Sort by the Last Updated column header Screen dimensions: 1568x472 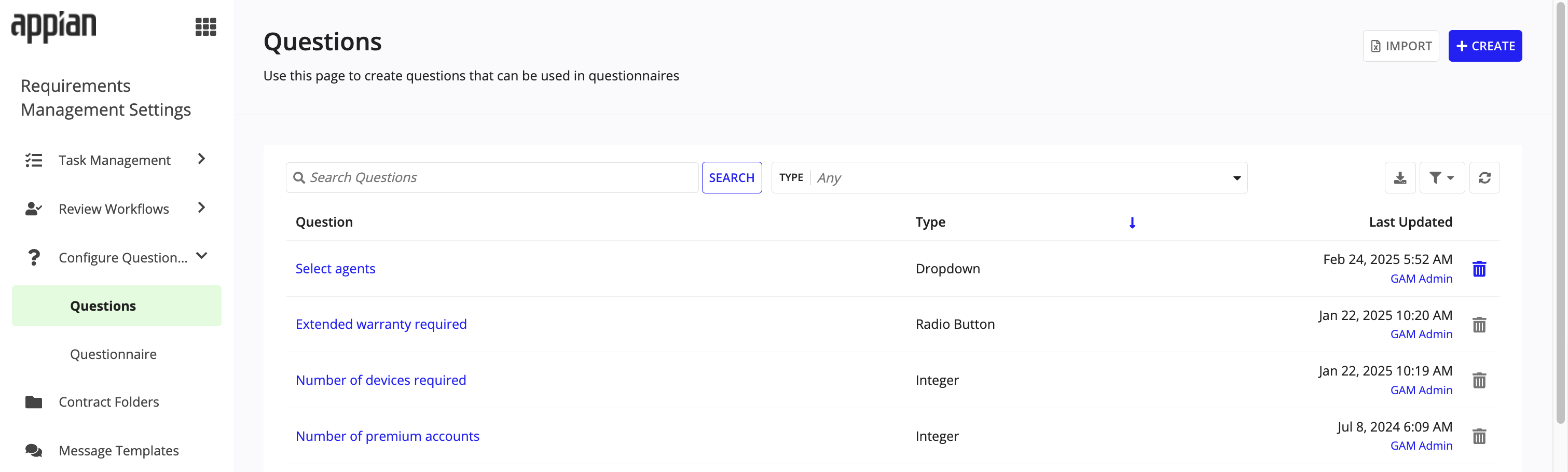(1410, 222)
